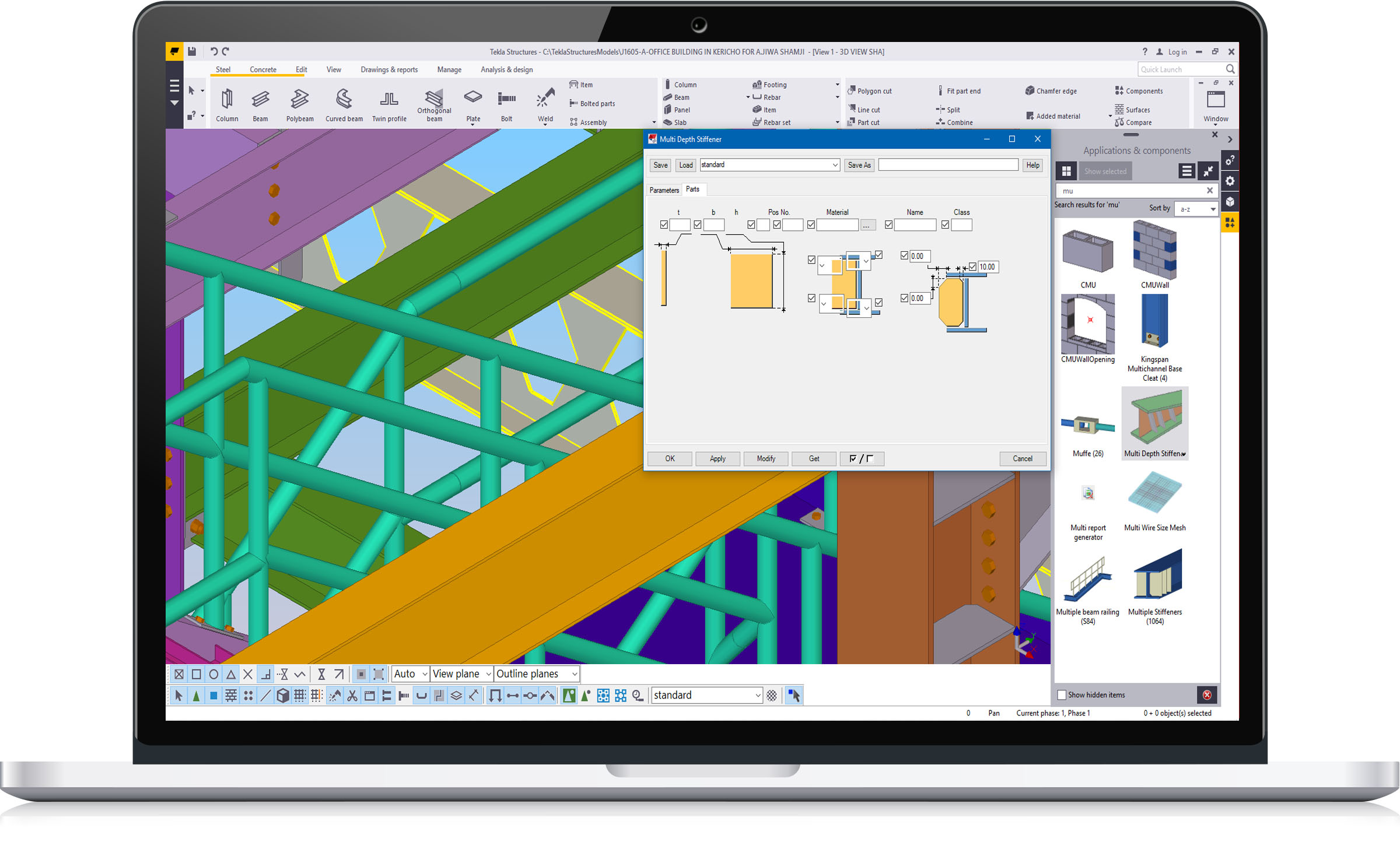
Task: Expand the Plate tool options arrow
Action: (x=473, y=124)
